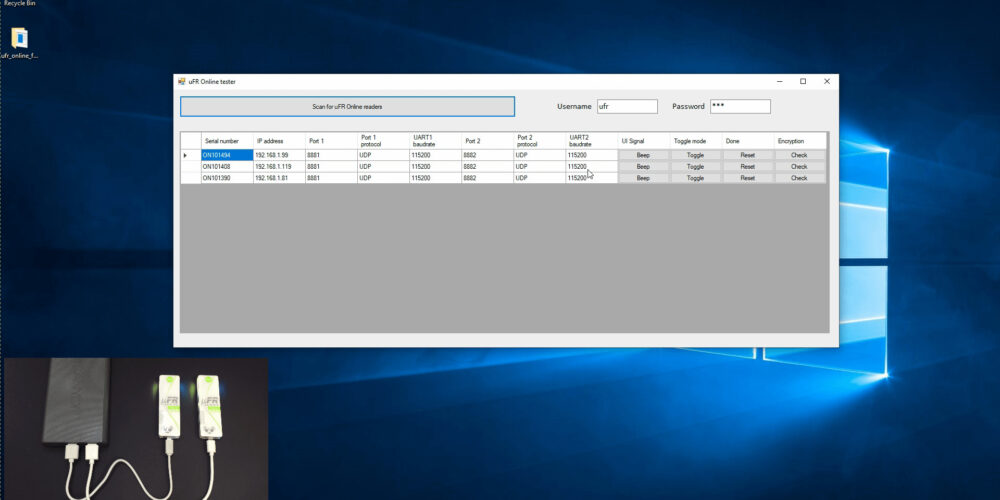Click the Done column header
Image resolution: width=1000 pixels, height=500 pixels.
pos(748,141)
